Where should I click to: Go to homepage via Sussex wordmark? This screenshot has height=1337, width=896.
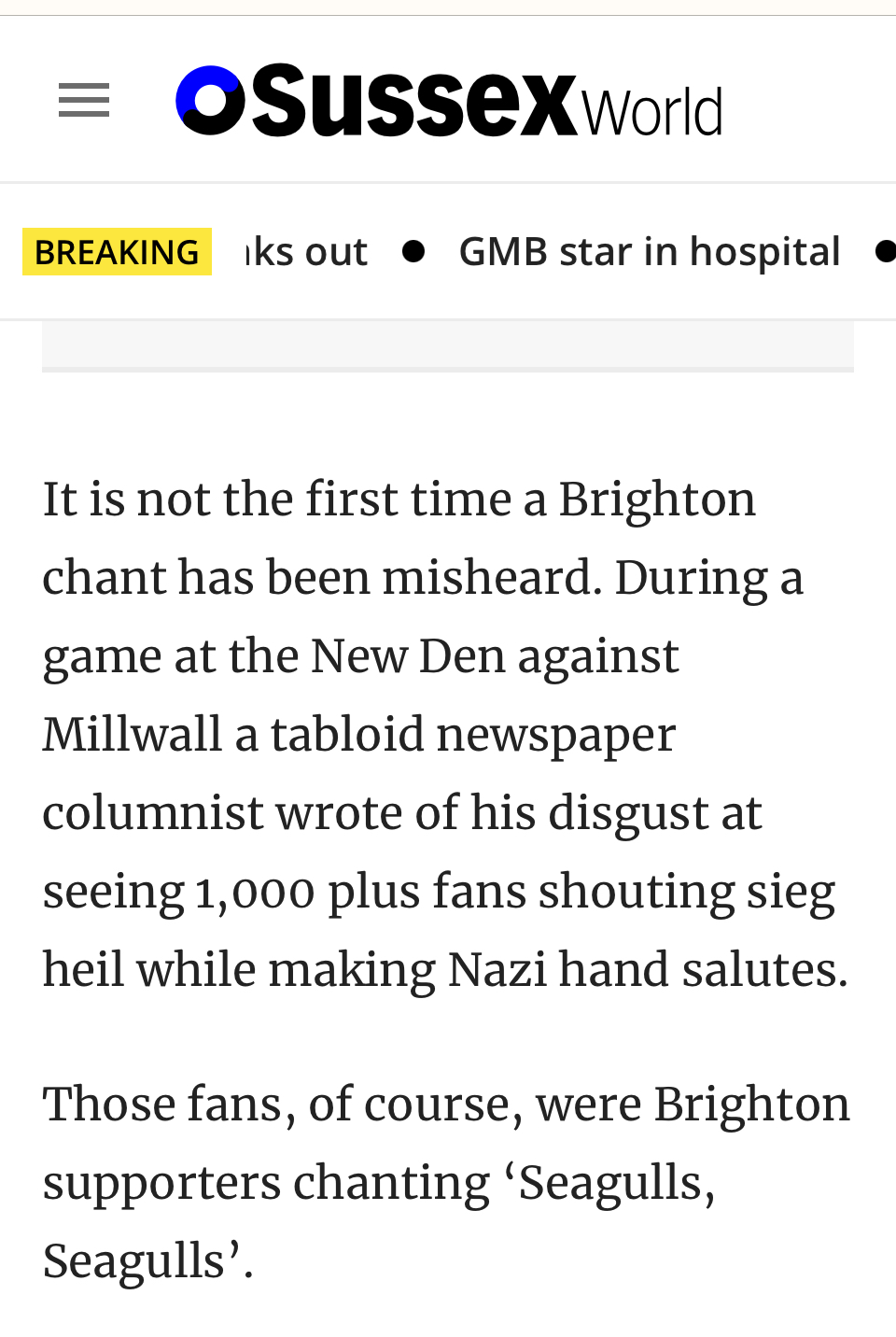[414, 100]
